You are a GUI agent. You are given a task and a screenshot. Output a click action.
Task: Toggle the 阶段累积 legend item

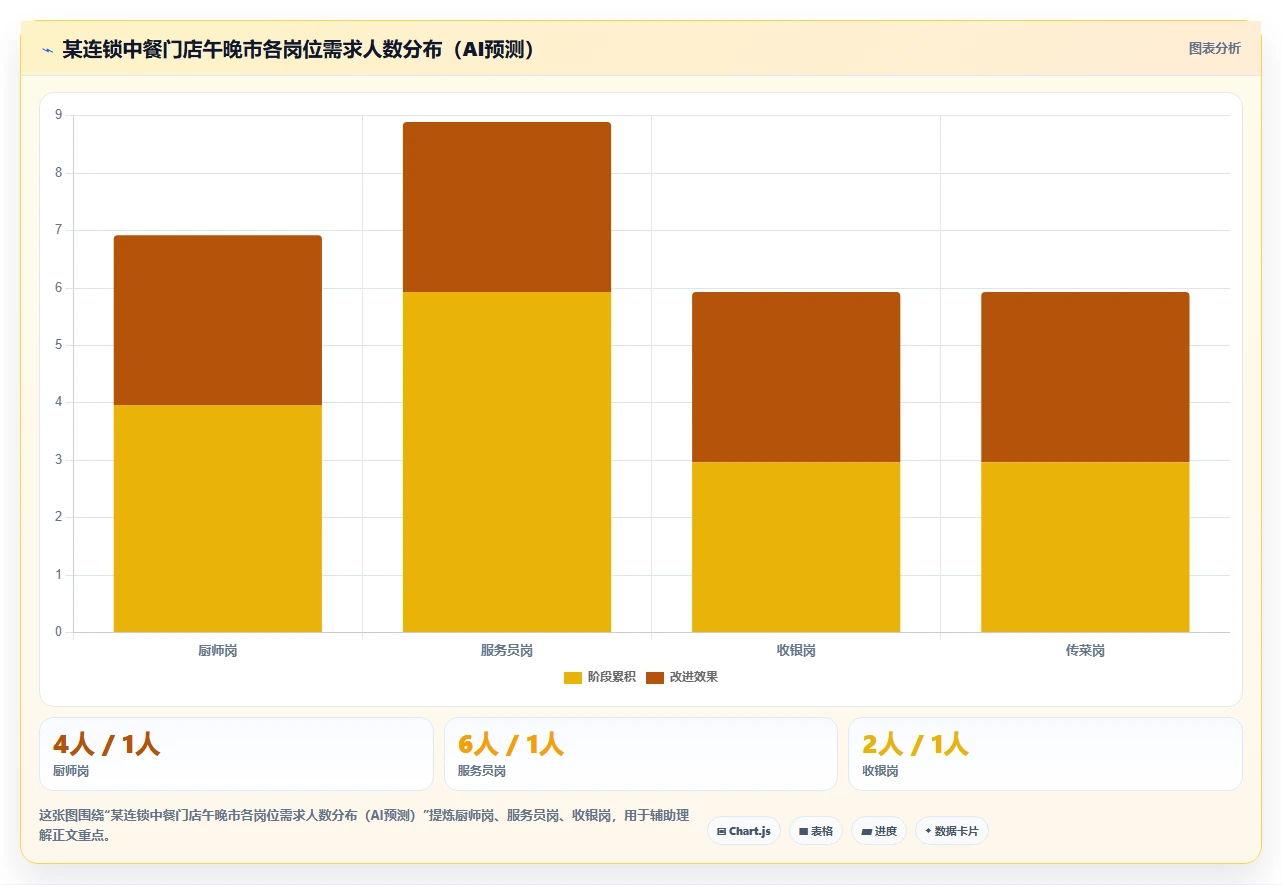pos(600,677)
